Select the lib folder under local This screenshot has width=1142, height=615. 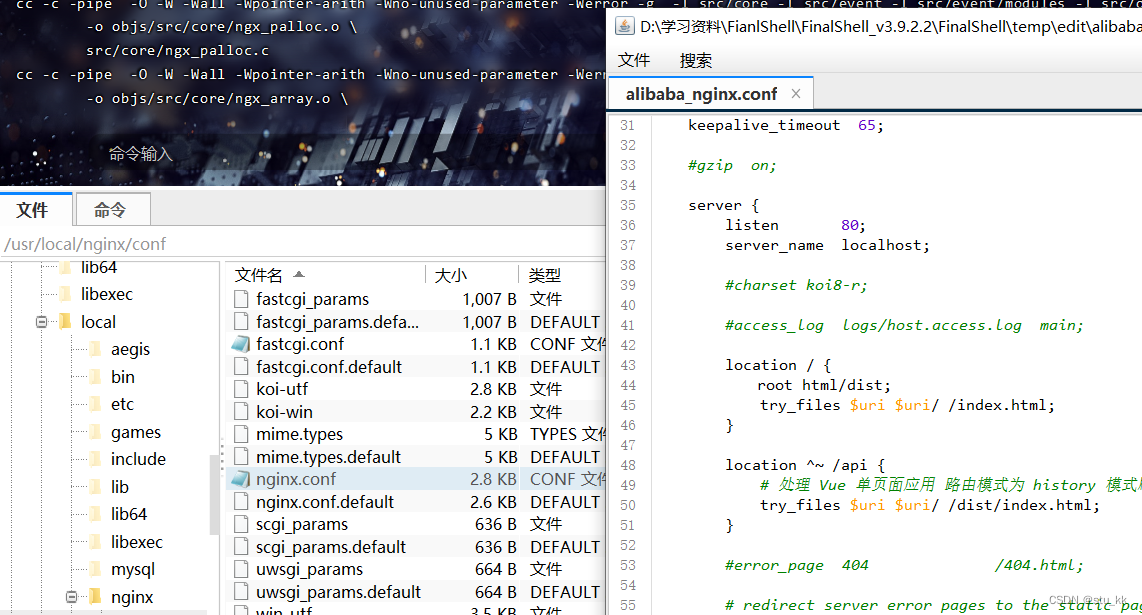119,487
